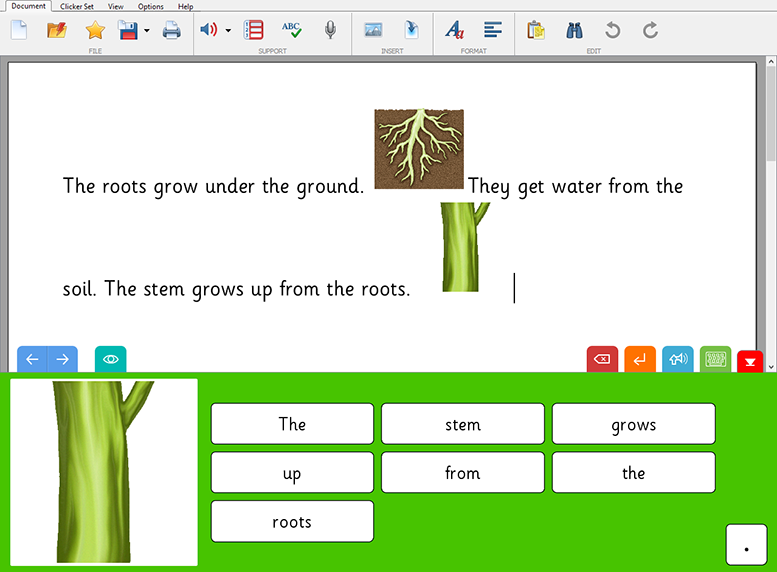The image size is (777, 572).
Task: Toggle the word predictor list icon
Action: pos(254,30)
